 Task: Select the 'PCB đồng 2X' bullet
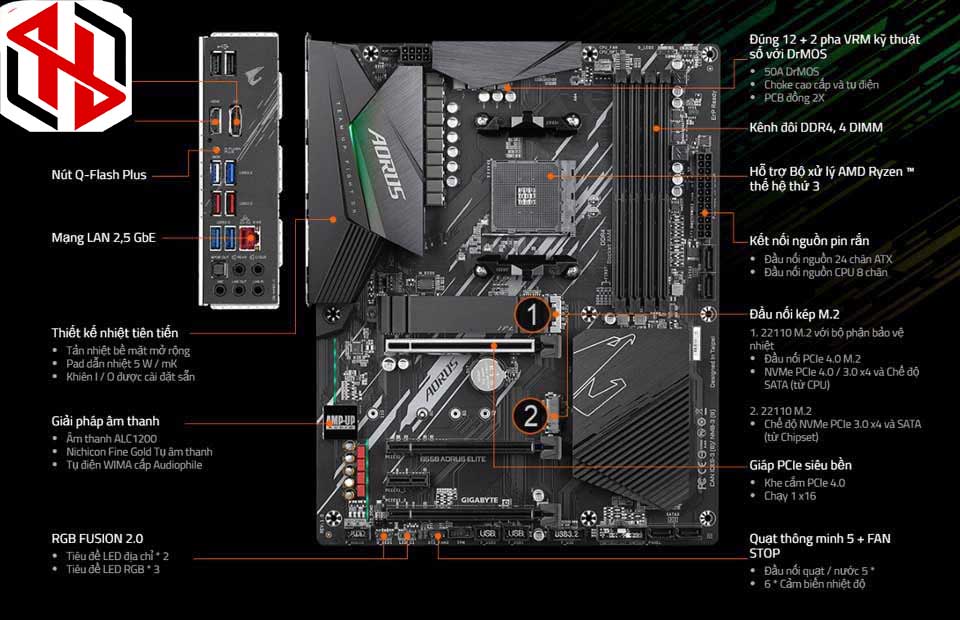click(794, 98)
